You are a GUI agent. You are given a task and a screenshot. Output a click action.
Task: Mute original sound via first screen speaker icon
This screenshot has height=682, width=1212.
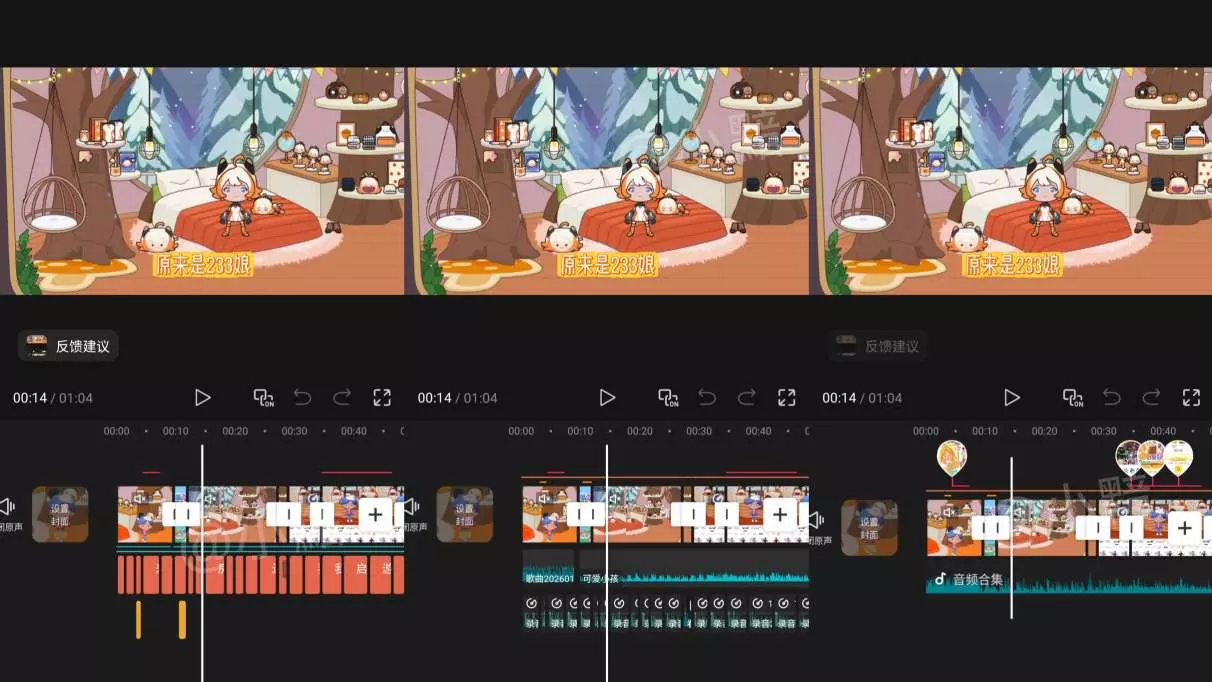(8, 506)
